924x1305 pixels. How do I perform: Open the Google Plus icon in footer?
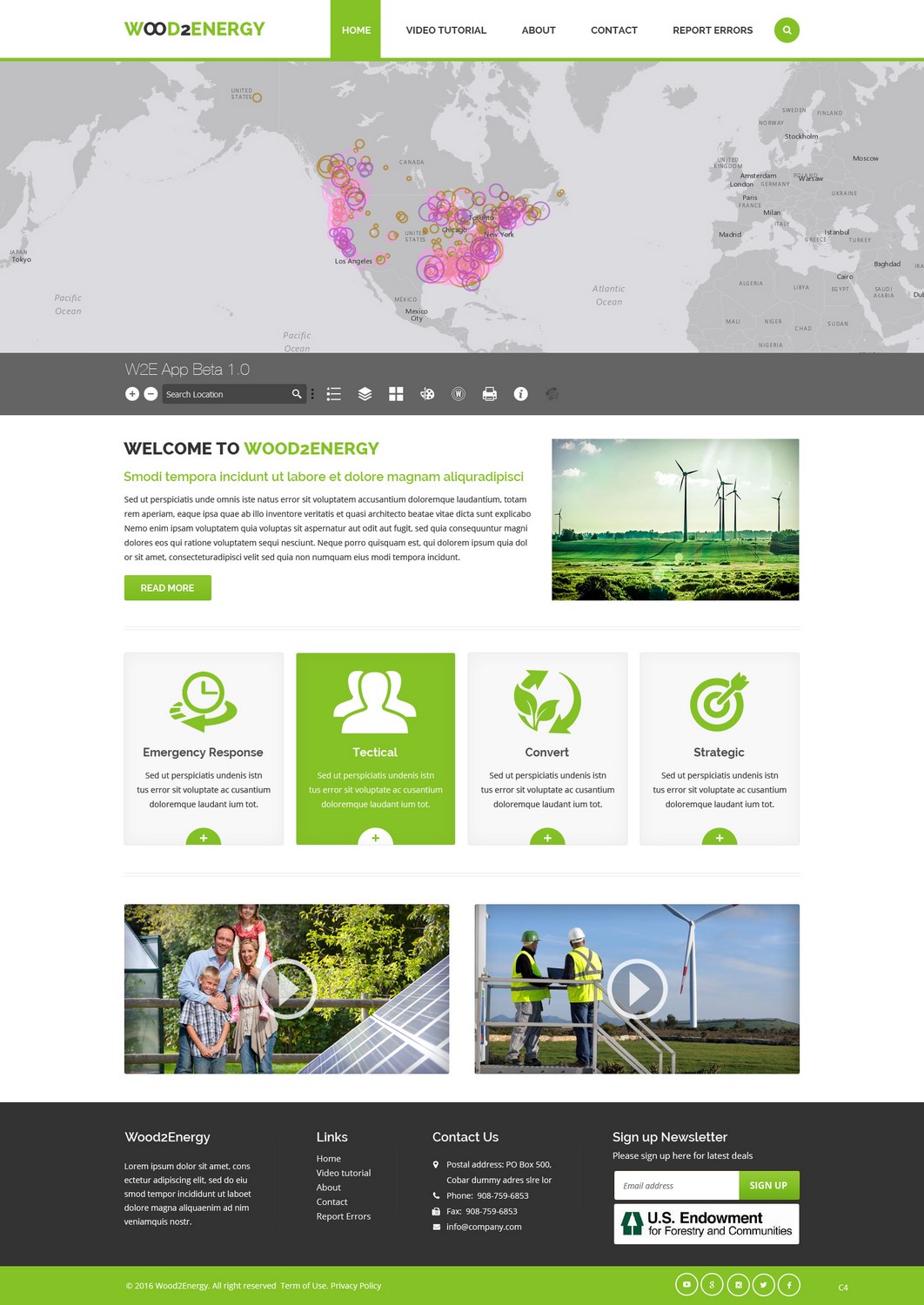coord(712,1284)
